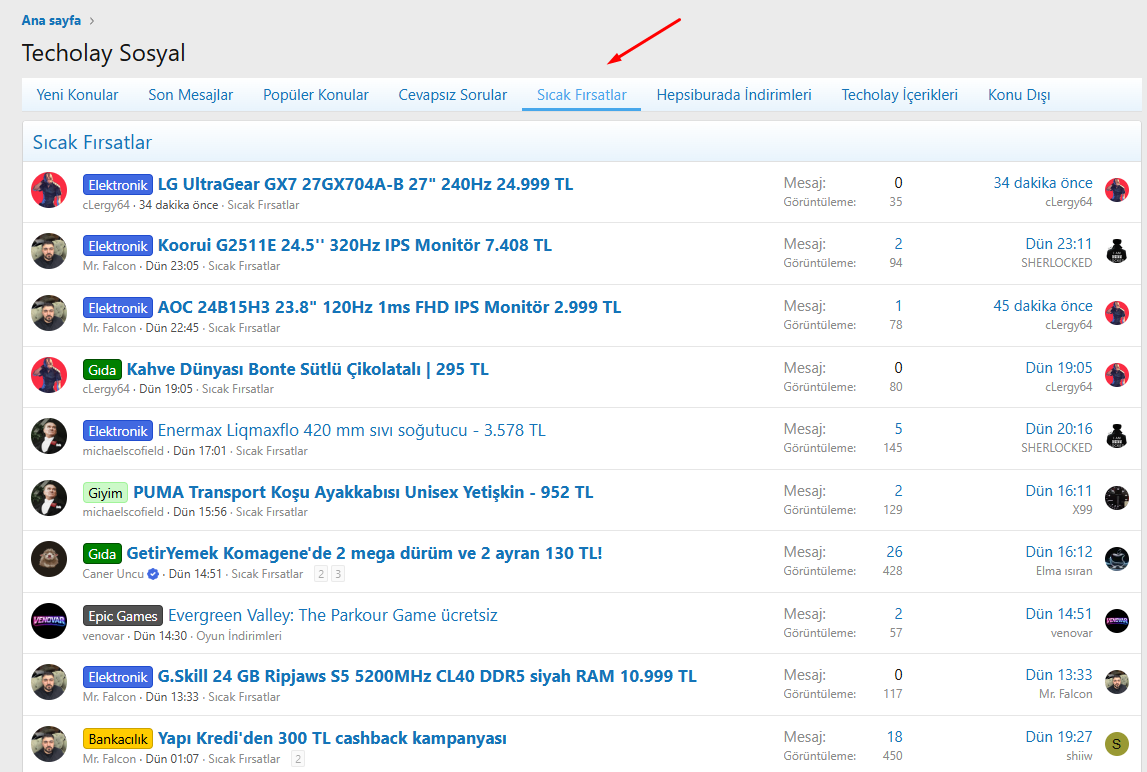The image size is (1147, 772).
Task: Click the 45 dakika önce last-post time
Action: (x=1042, y=306)
